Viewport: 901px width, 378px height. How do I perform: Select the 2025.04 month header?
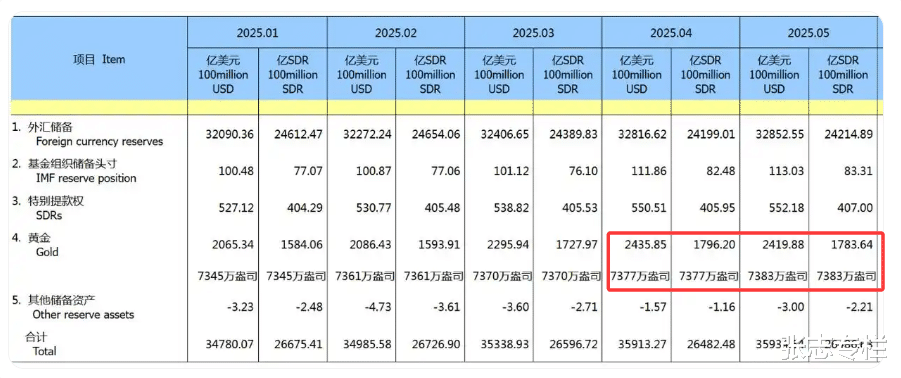tap(671, 33)
